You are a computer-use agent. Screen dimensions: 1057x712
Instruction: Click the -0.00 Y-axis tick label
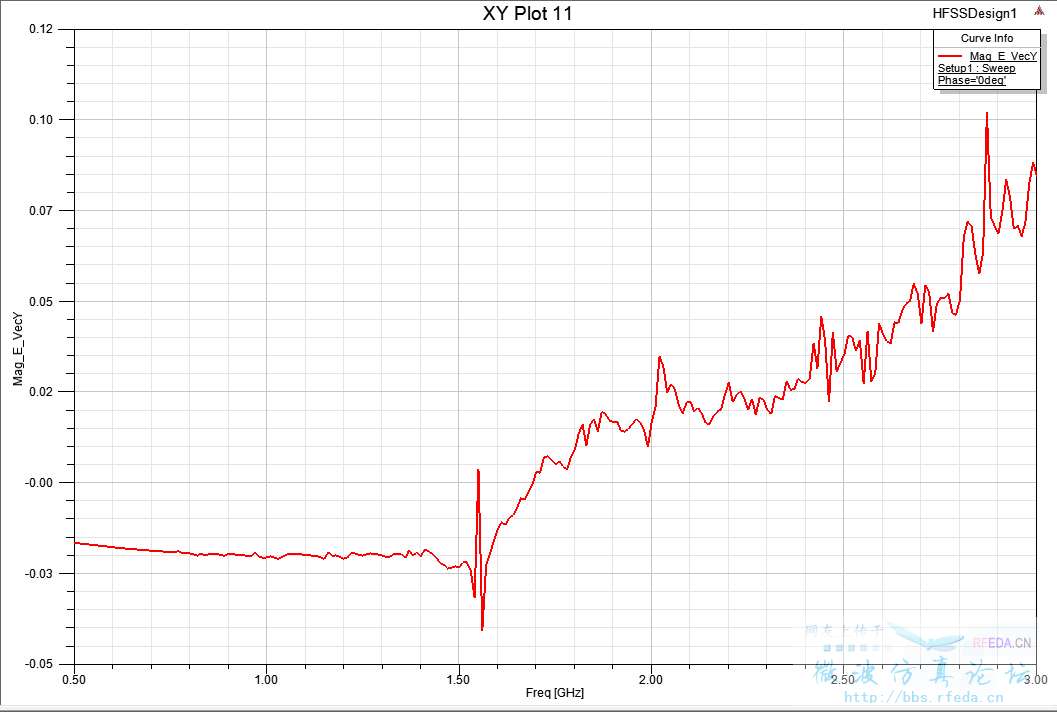(x=39, y=483)
